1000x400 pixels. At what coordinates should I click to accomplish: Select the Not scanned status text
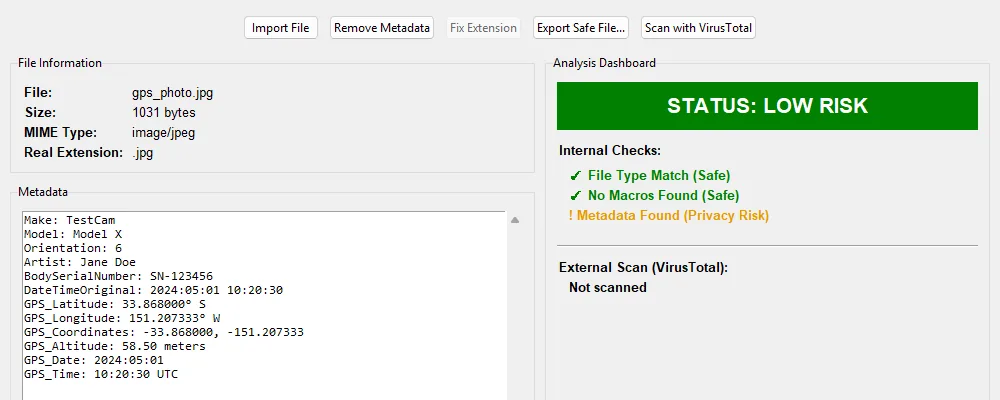click(608, 288)
